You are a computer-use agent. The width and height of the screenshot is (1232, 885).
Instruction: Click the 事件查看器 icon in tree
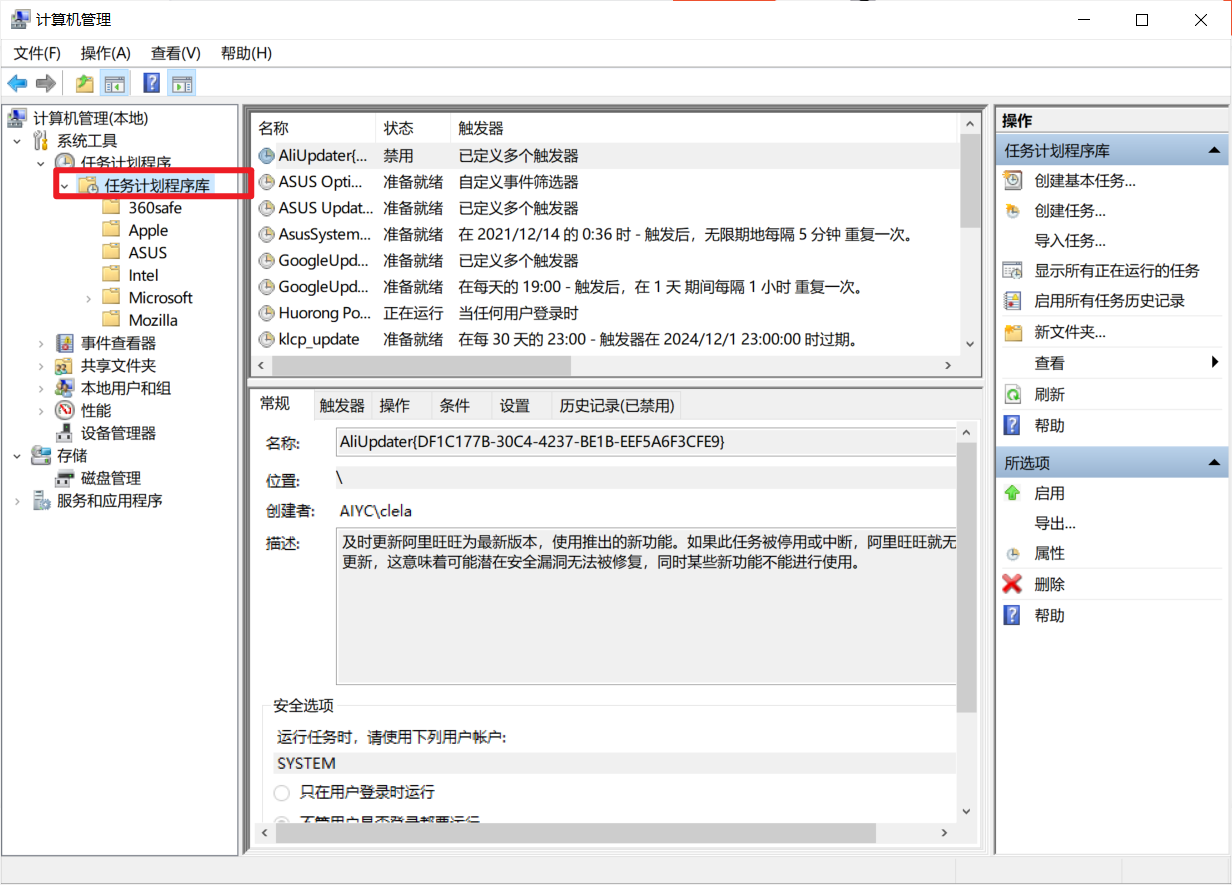click(x=65, y=343)
